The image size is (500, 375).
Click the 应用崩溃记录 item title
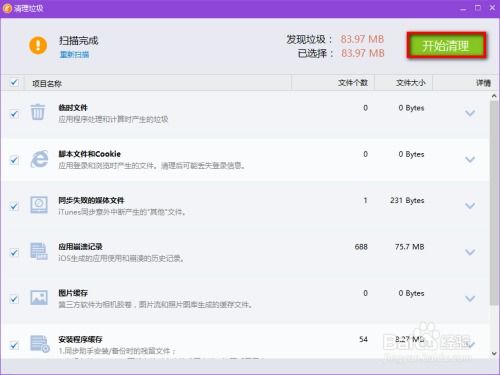click(x=80, y=247)
